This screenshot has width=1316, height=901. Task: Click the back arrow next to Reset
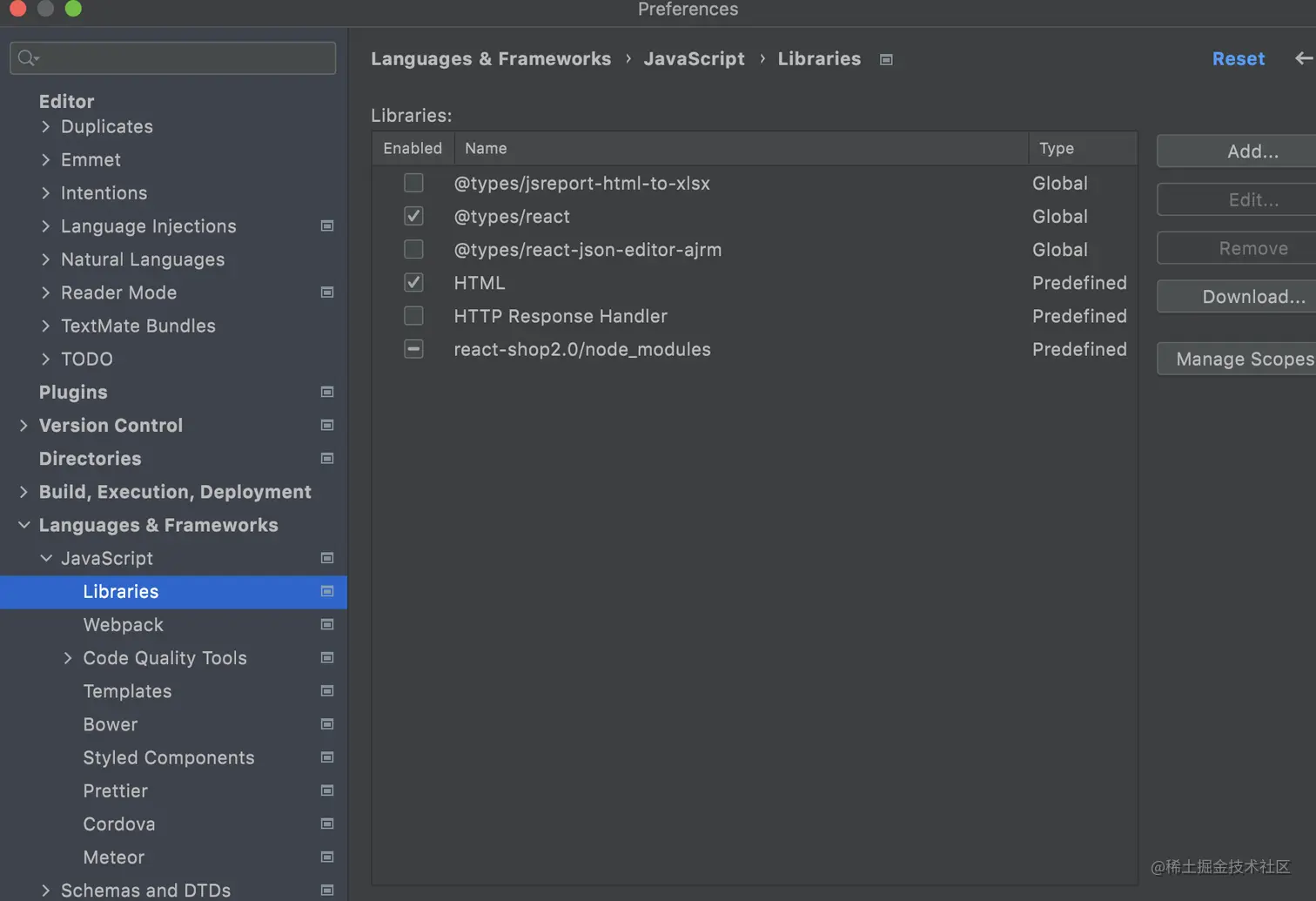pyautogui.click(x=1303, y=58)
